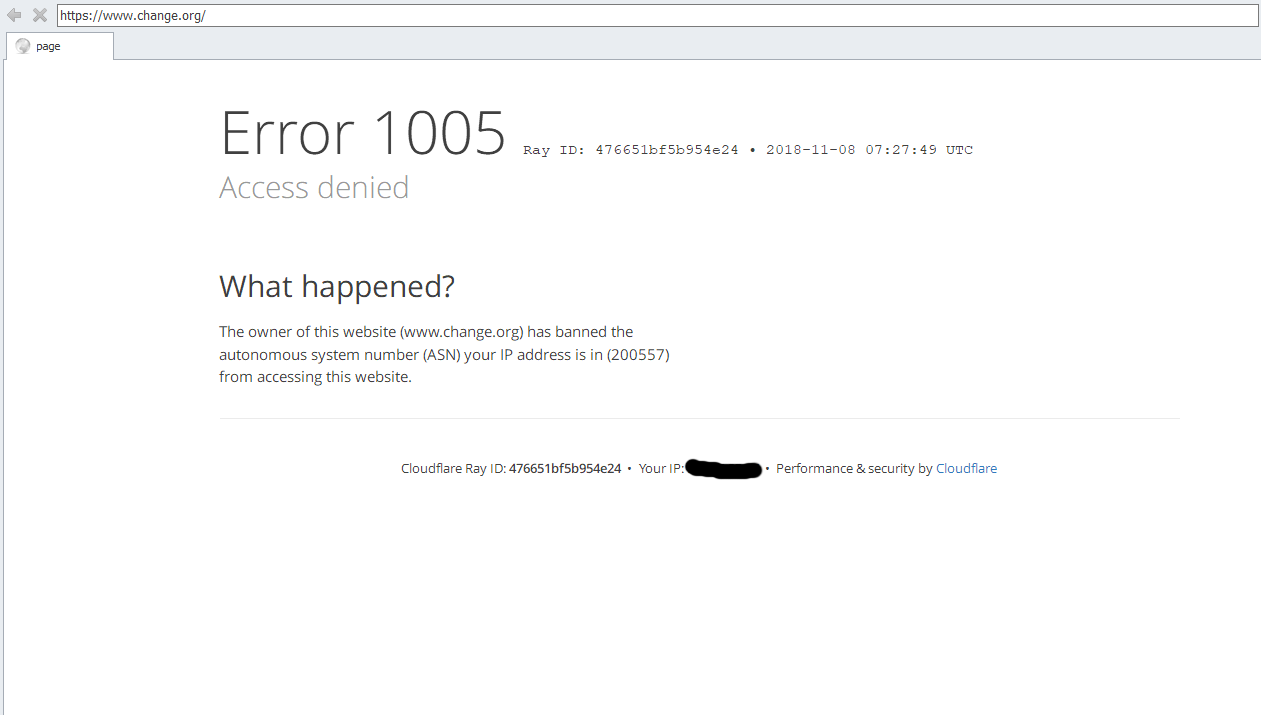
Task: Click the 'Your IP:' label in footer
Action: [x=661, y=468]
